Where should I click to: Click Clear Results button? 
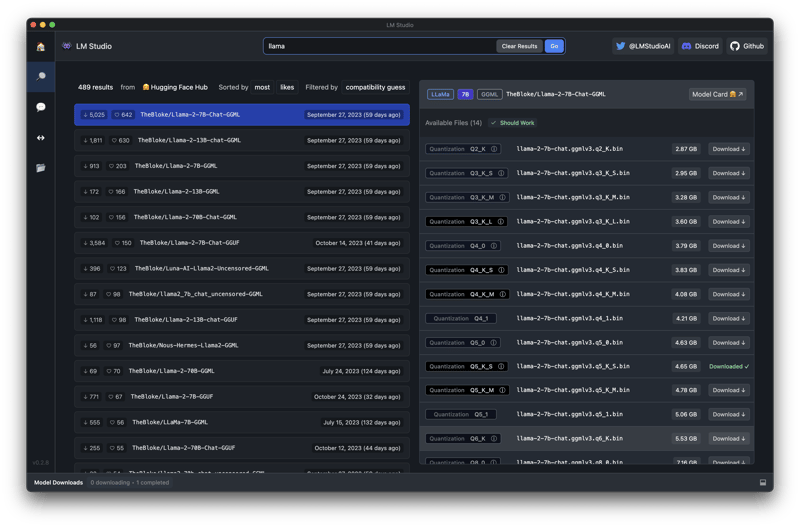pyautogui.click(x=519, y=46)
